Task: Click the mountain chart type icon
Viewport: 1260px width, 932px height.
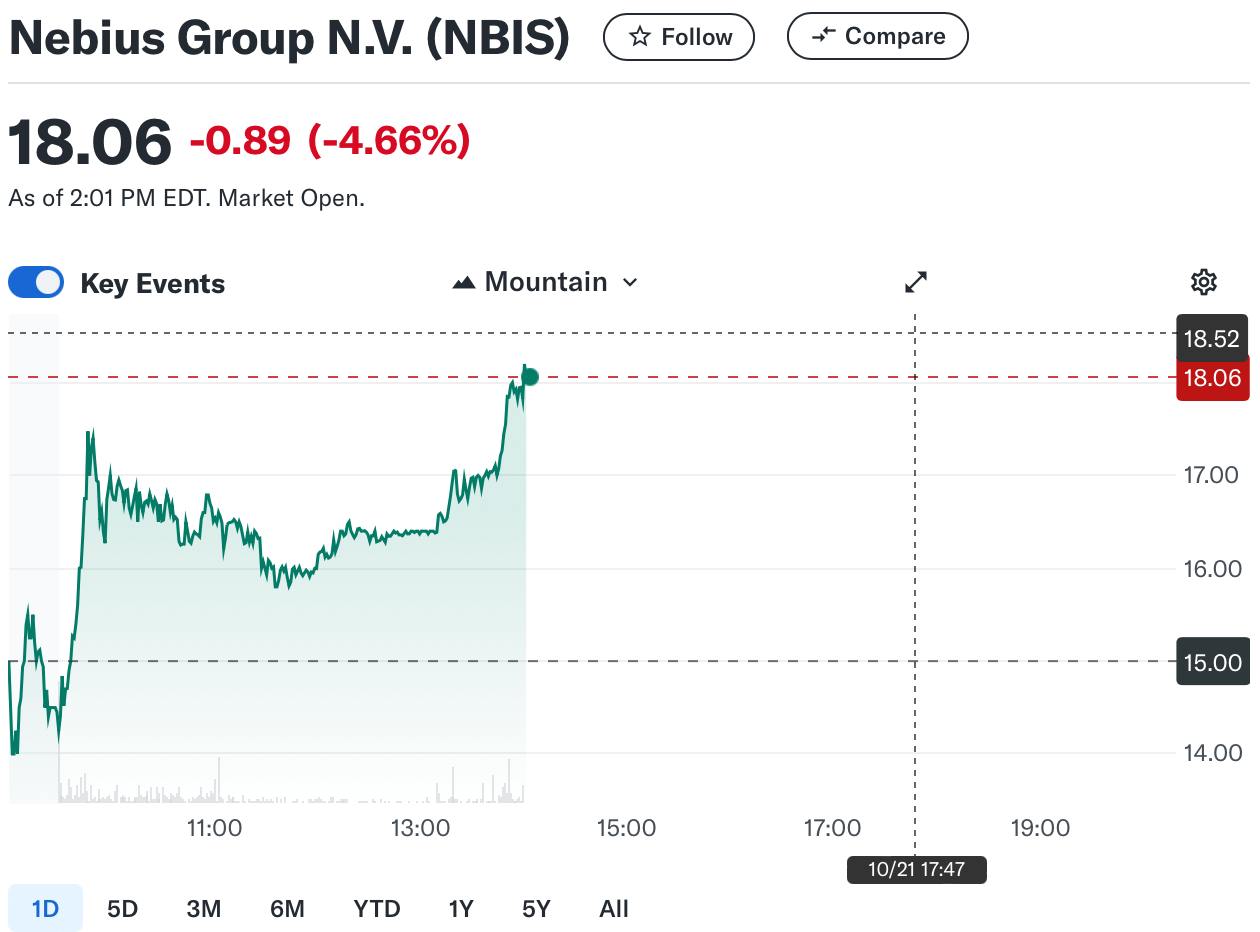Action: 463,283
